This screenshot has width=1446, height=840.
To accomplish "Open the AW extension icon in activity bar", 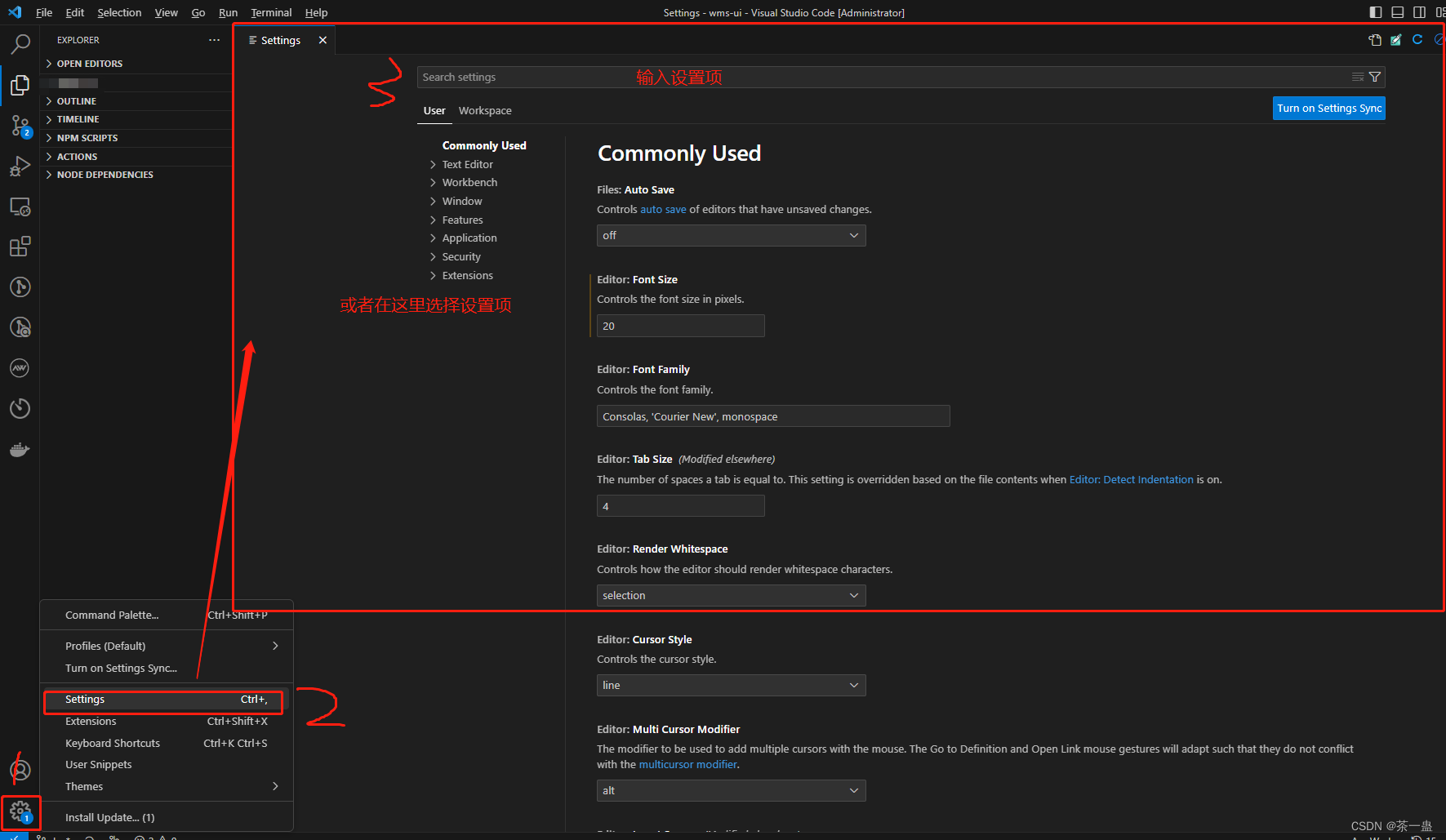I will coord(20,368).
